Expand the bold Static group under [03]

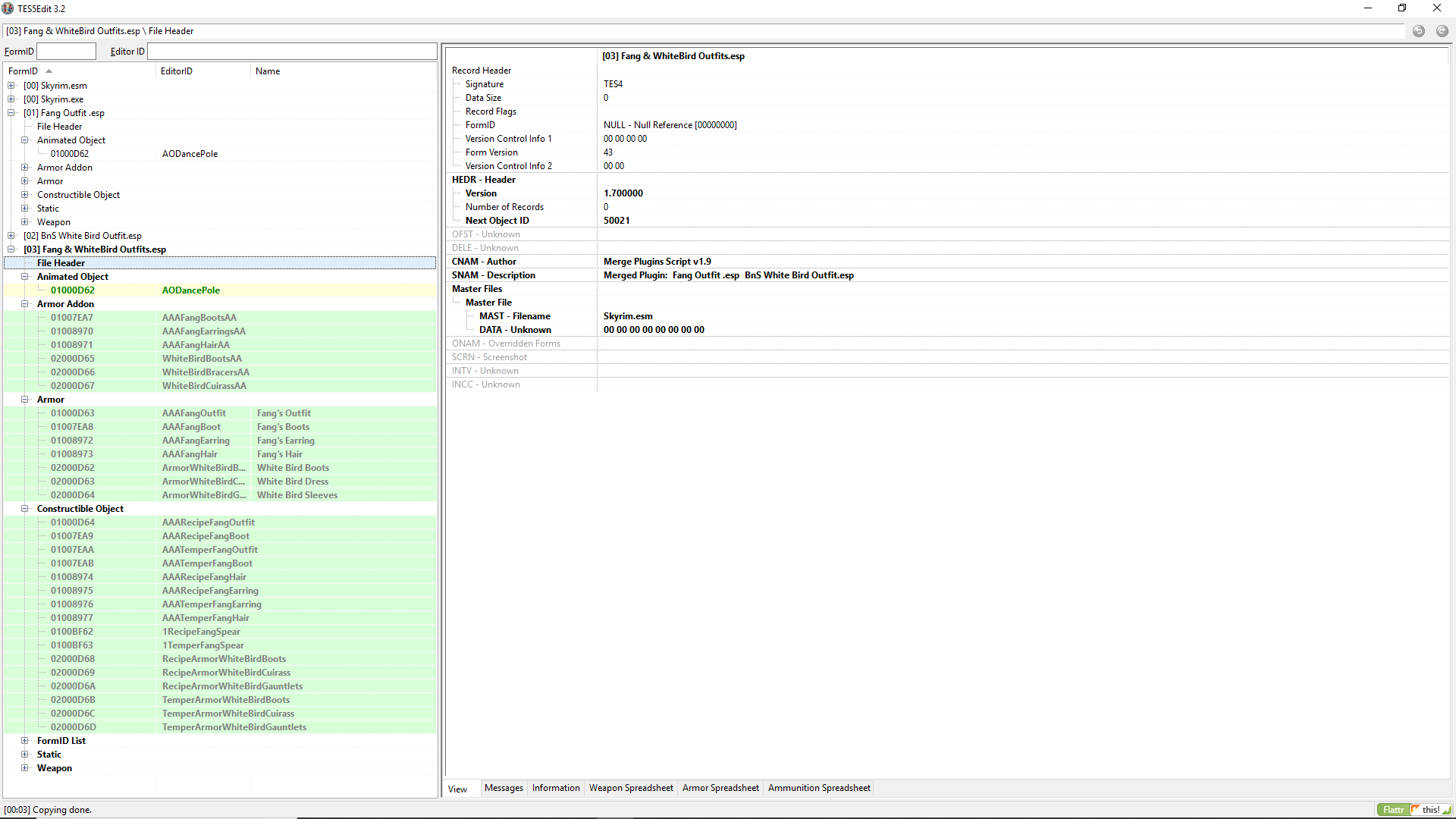(x=25, y=755)
